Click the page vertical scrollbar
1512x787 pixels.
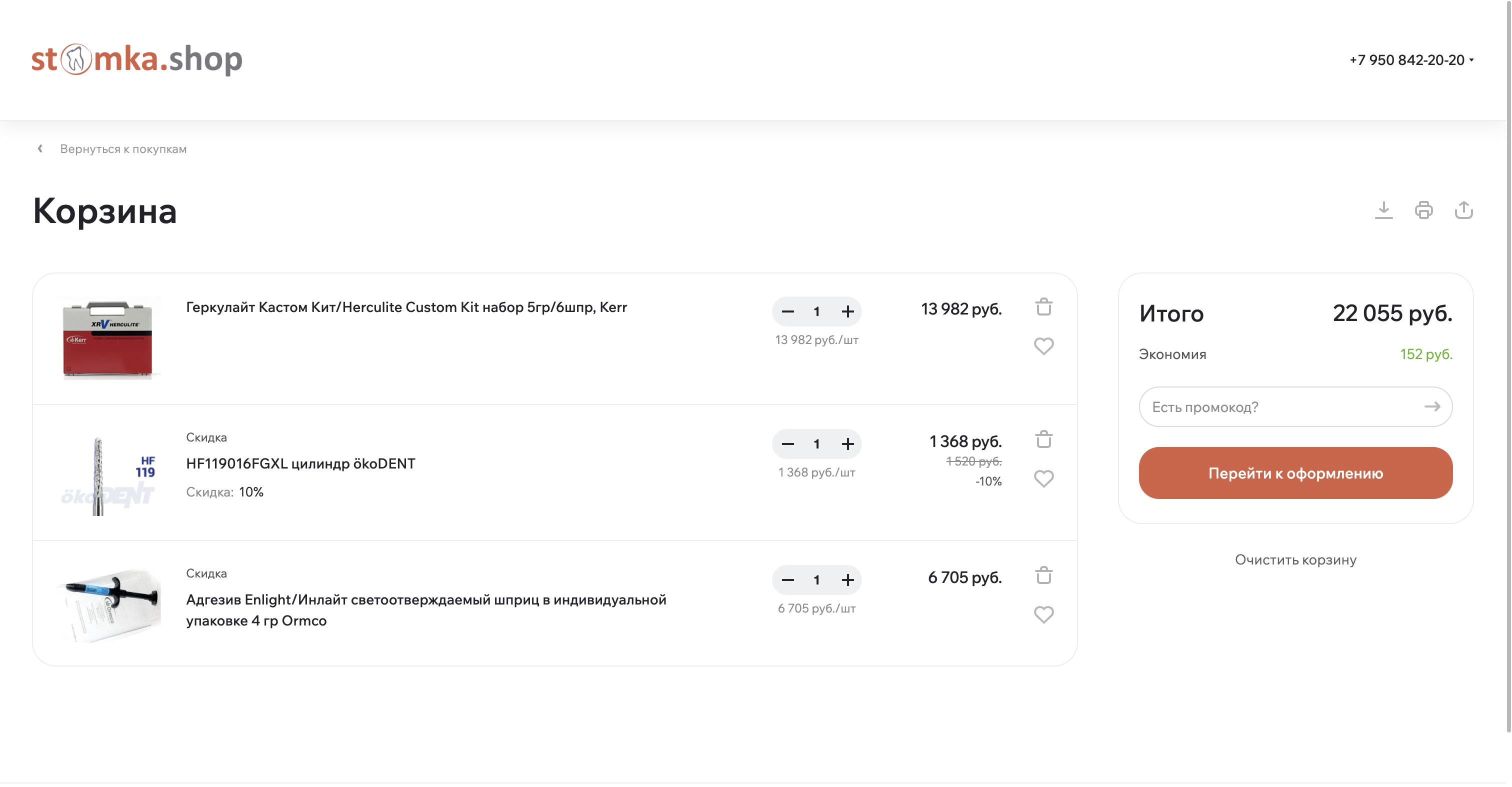pyautogui.click(x=1508, y=366)
